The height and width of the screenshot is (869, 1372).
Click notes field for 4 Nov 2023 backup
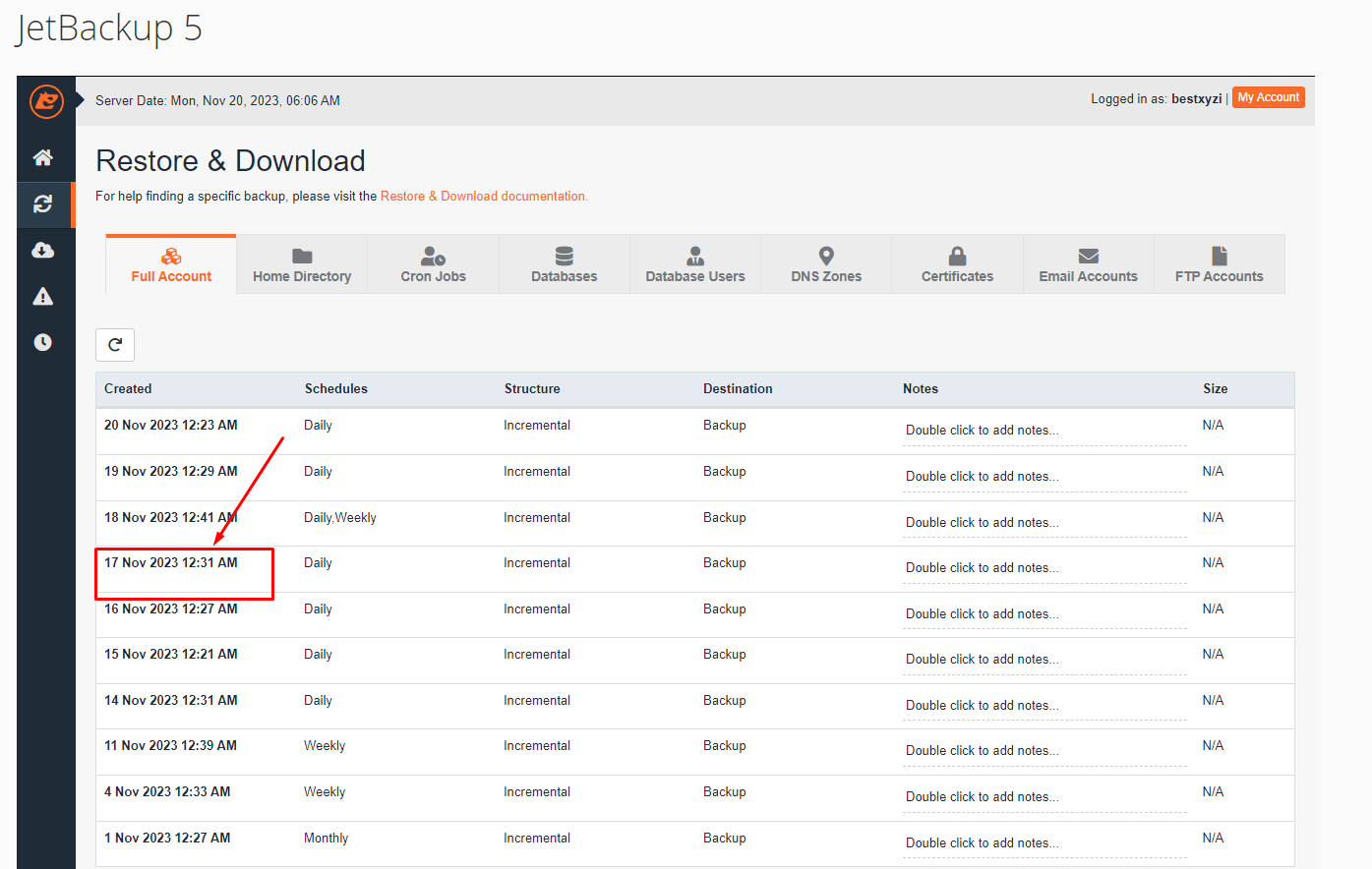(x=1044, y=797)
